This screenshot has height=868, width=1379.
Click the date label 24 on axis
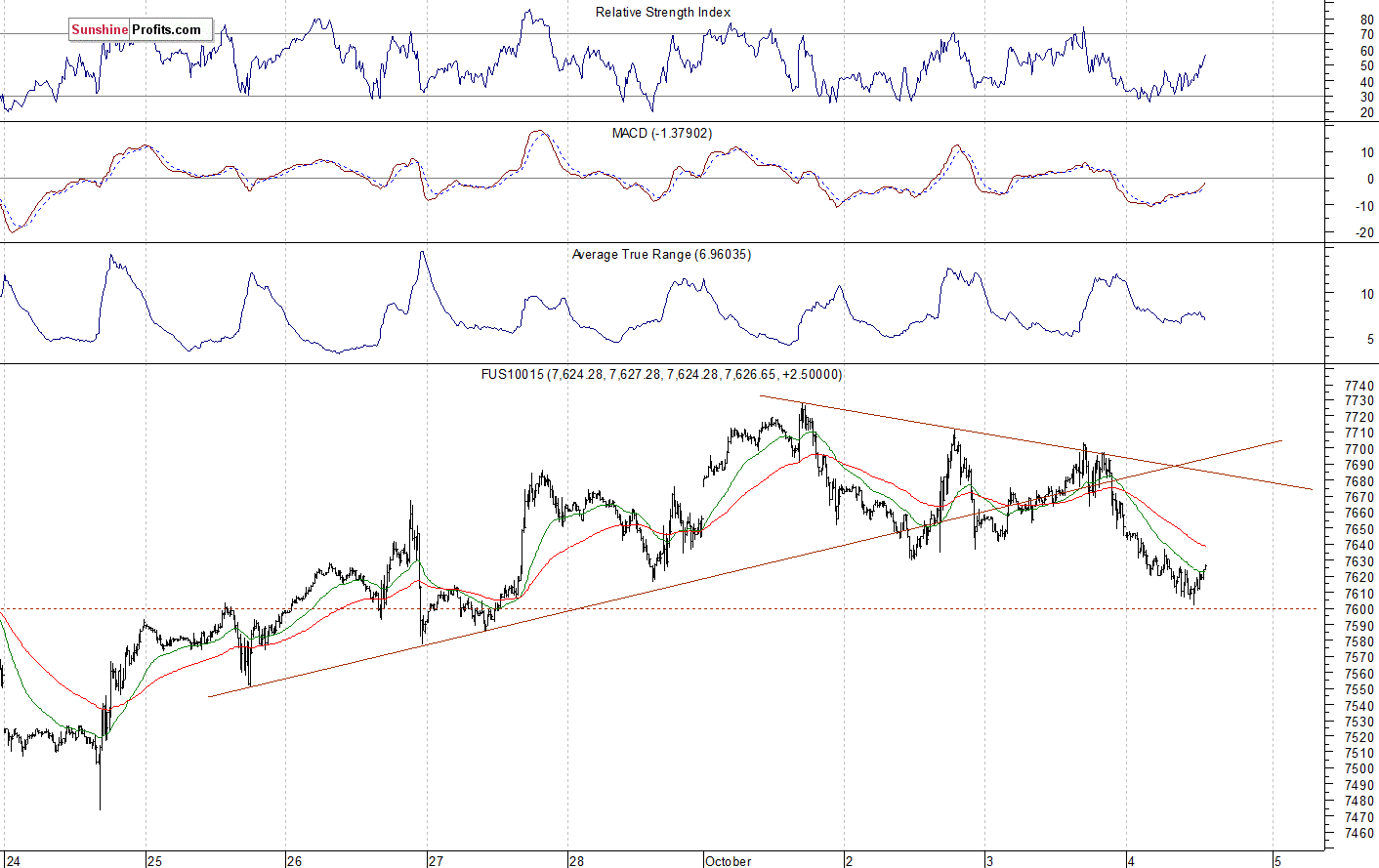coord(15,861)
